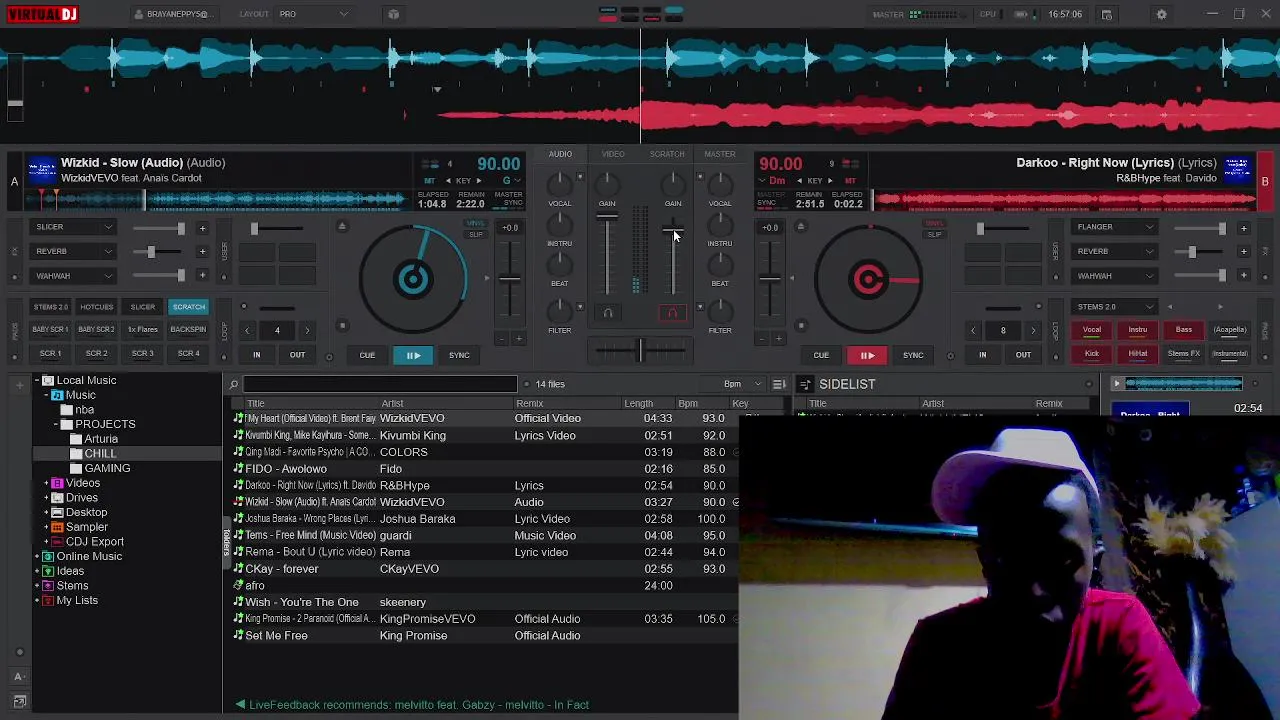Screen dimensions: 1280x720
Task: Click the search magnifier icon
Action: click(234, 384)
